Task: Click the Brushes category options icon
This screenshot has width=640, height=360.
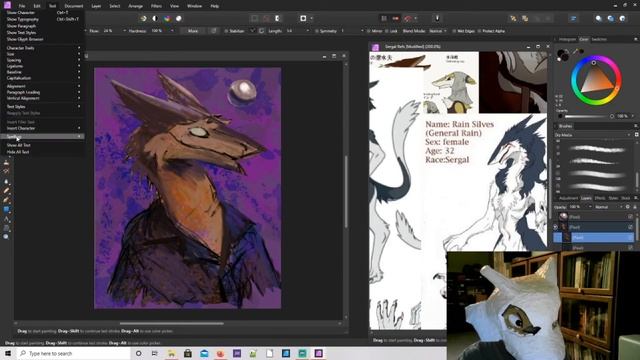Action: coord(636,135)
